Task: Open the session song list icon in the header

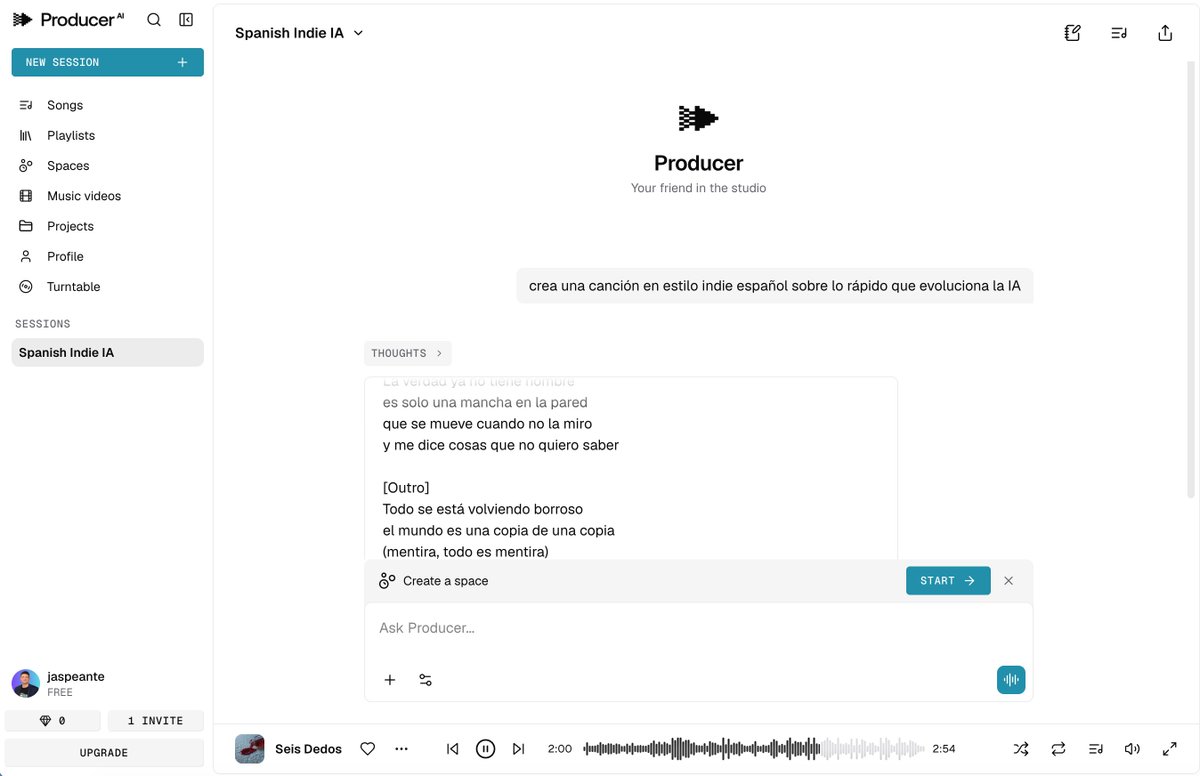Action: (1119, 33)
